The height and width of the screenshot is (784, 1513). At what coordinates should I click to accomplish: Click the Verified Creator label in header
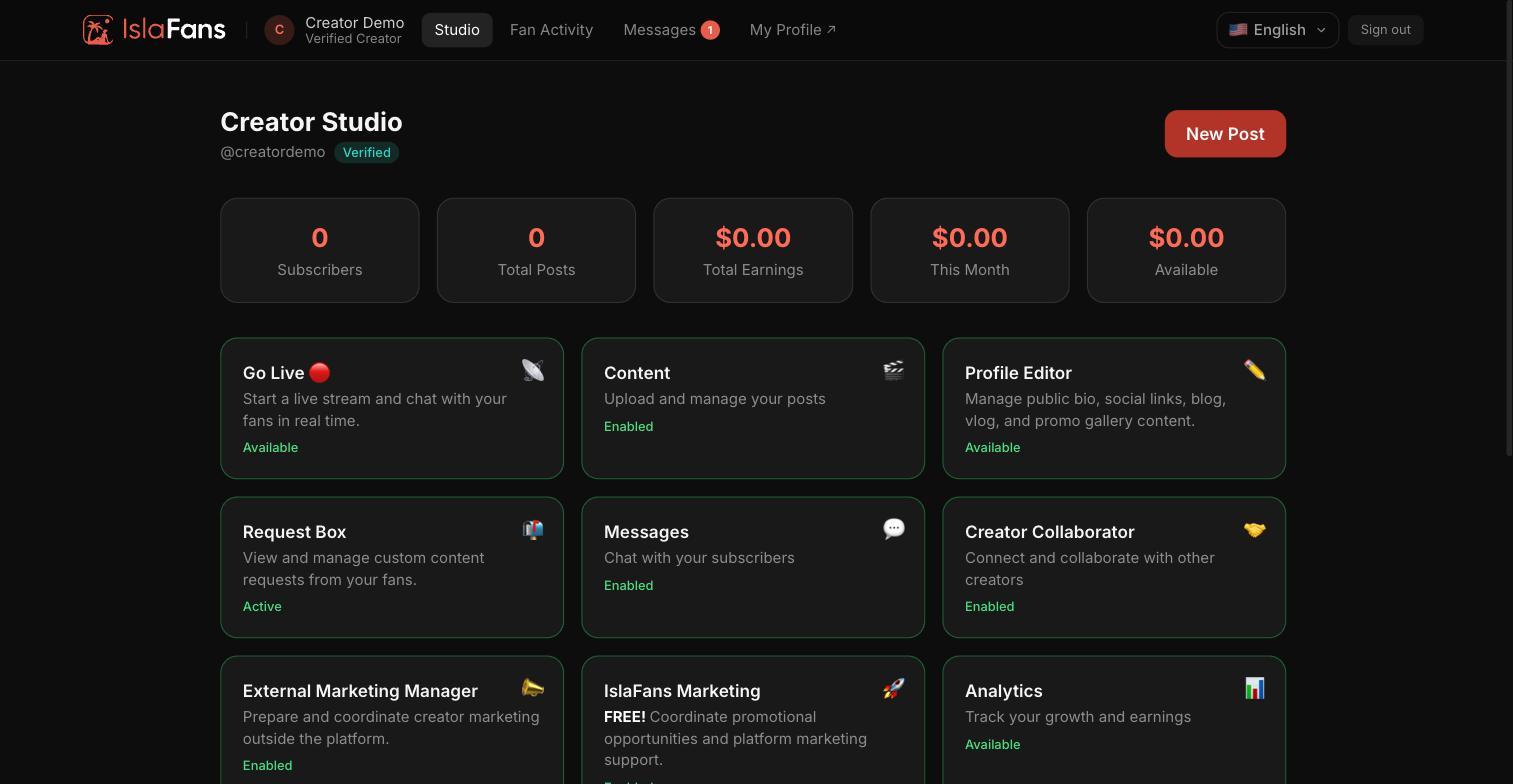[353, 39]
